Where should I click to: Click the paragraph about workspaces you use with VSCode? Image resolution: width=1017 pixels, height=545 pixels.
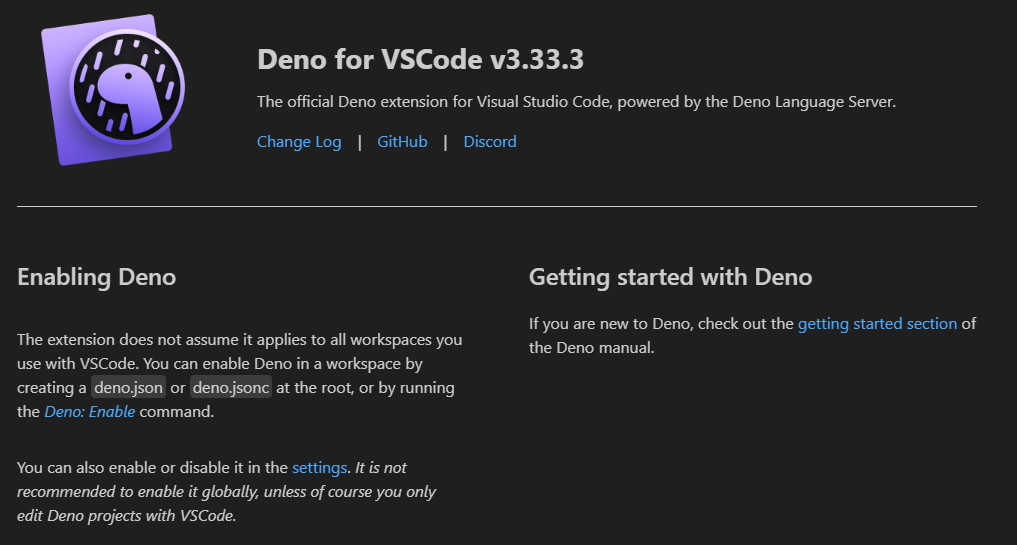pos(239,376)
